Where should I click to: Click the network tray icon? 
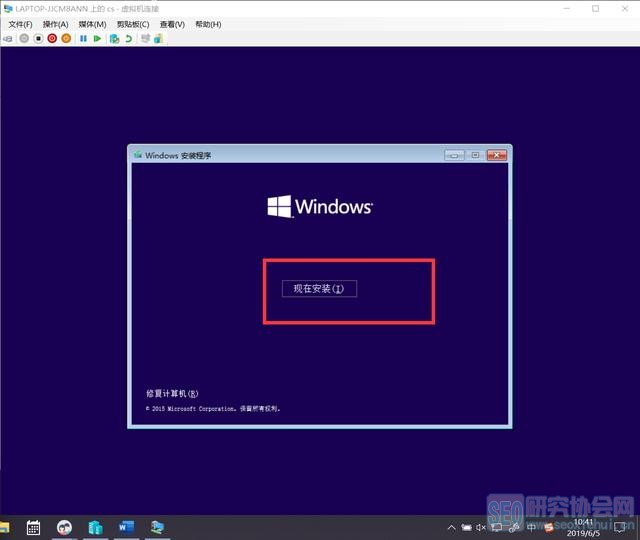point(496,527)
